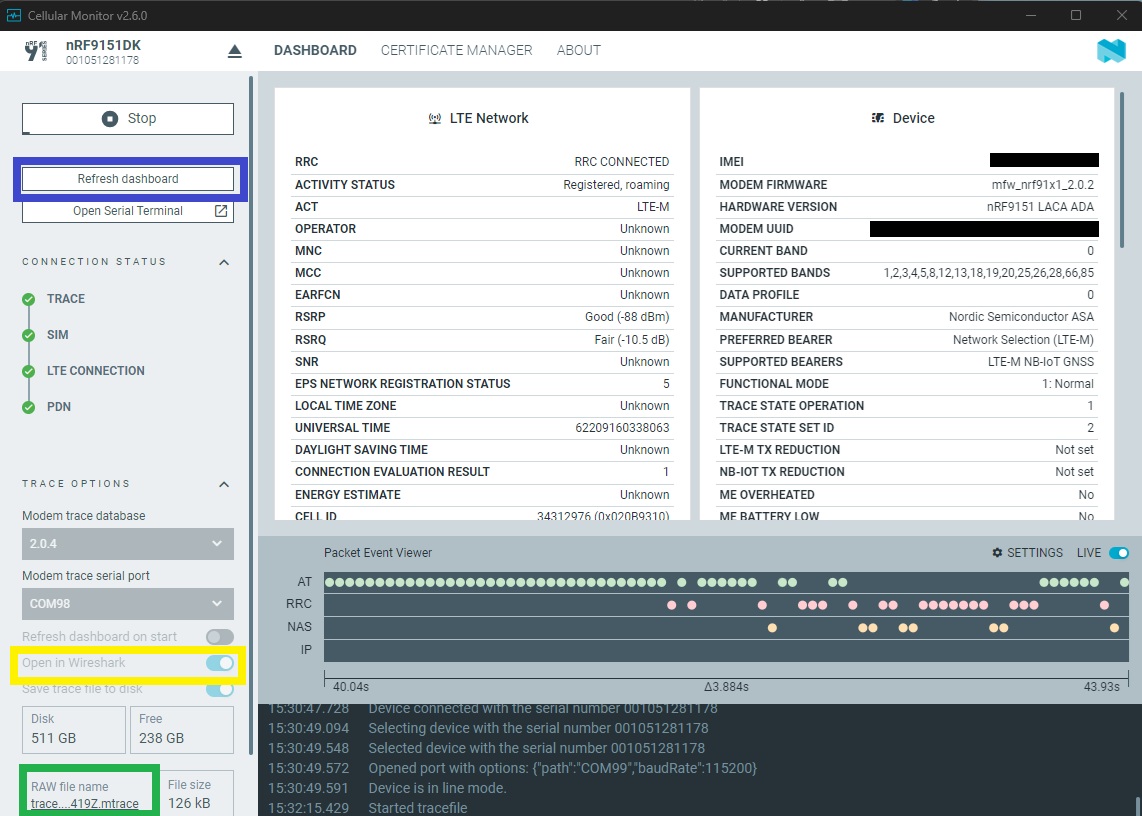Image resolution: width=1142 pixels, height=816 pixels.
Task: Open the About tab
Action: (x=578, y=50)
